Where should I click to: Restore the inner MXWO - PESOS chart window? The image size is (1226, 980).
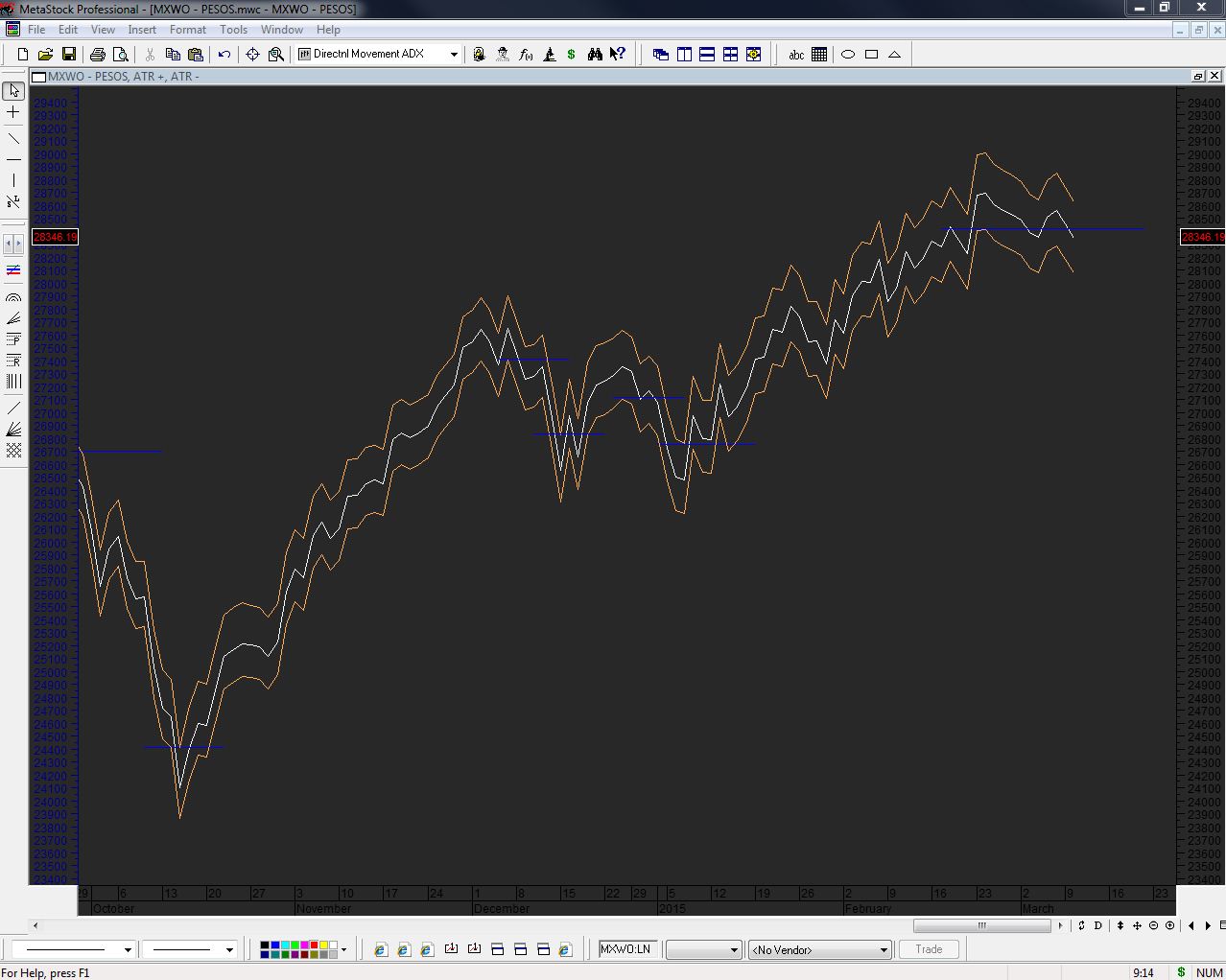[x=1198, y=76]
